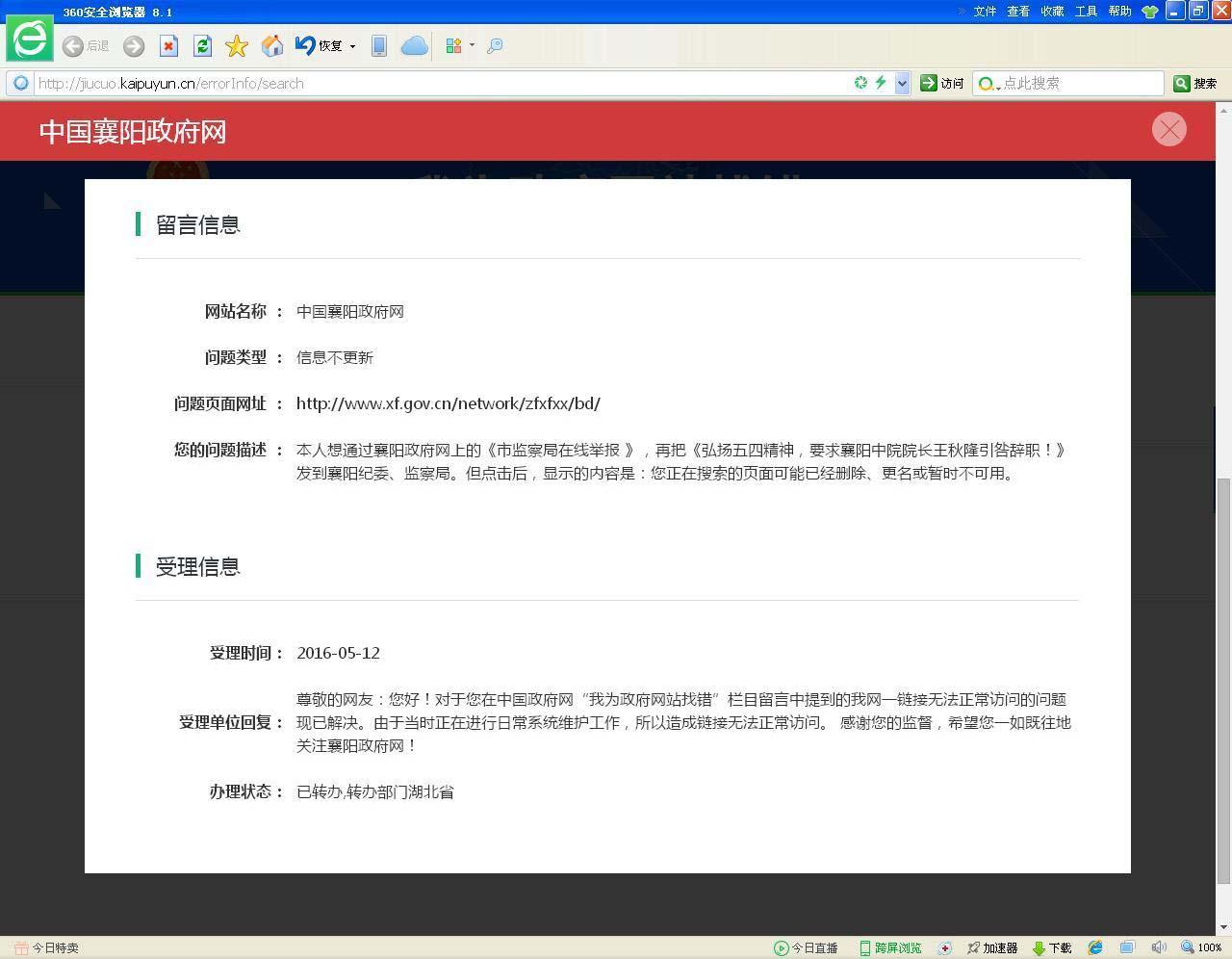
Task: Click the magnifier find tool icon
Action: tap(495, 45)
